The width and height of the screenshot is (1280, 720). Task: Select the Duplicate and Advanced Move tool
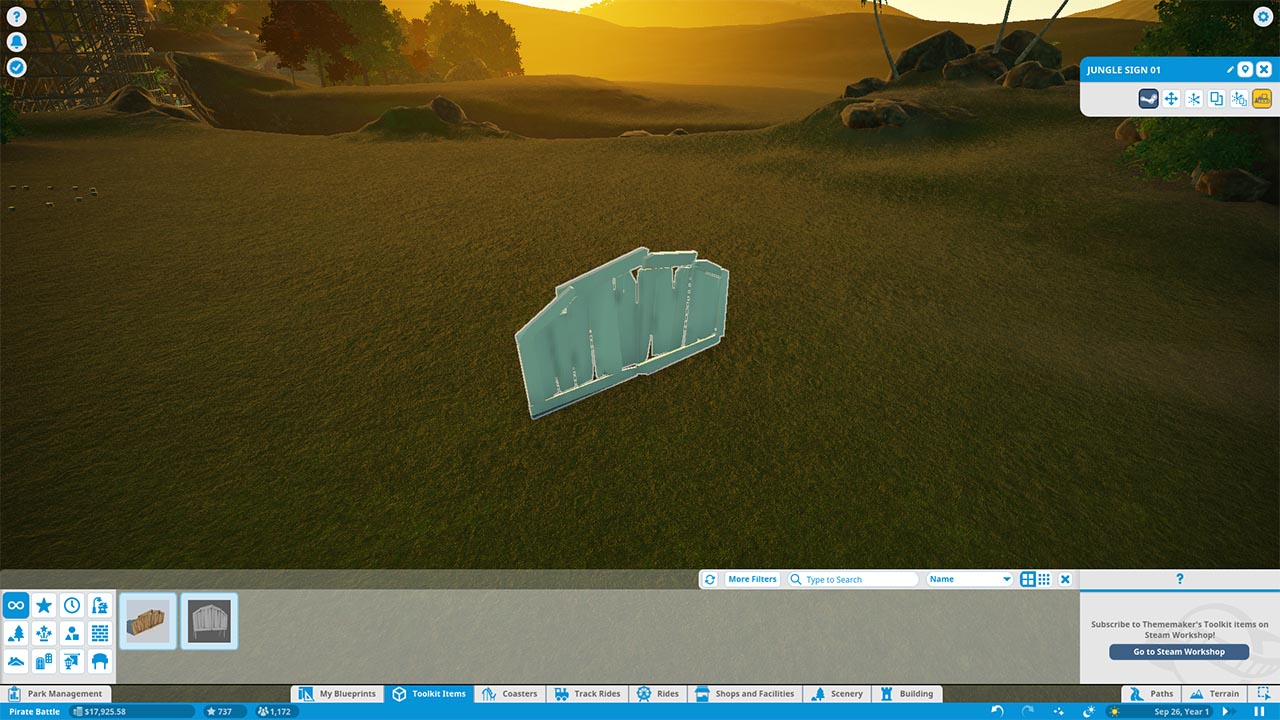[1239, 99]
